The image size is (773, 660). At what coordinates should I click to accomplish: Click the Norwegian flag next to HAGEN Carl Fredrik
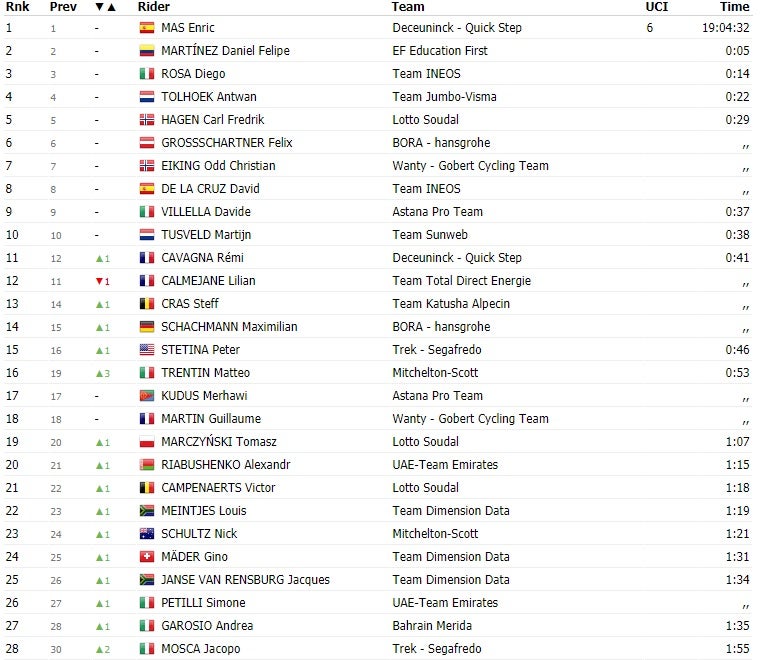[146, 120]
